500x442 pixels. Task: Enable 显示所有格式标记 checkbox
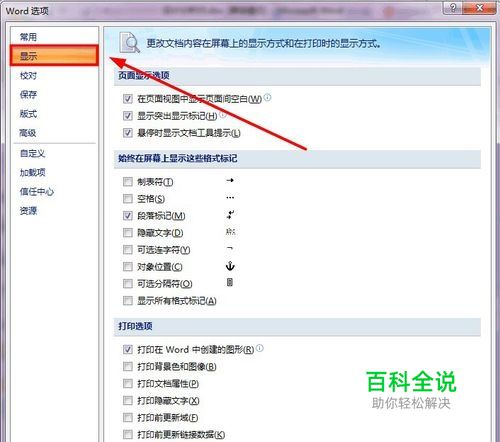[x=128, y=301]
